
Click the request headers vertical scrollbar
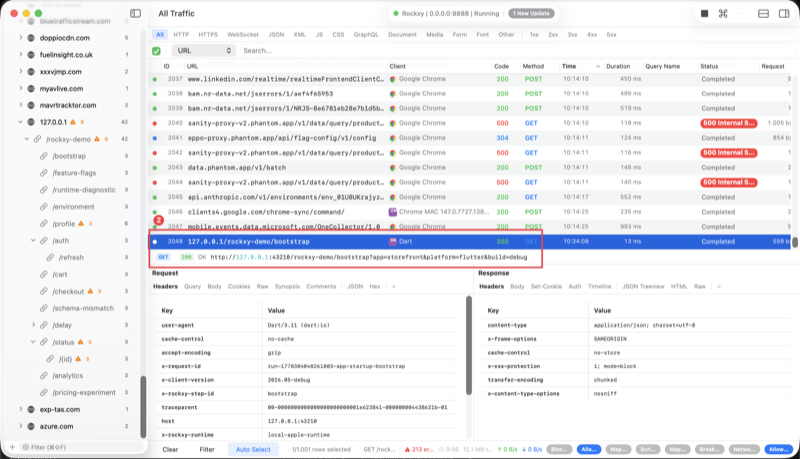click(469, 345)
